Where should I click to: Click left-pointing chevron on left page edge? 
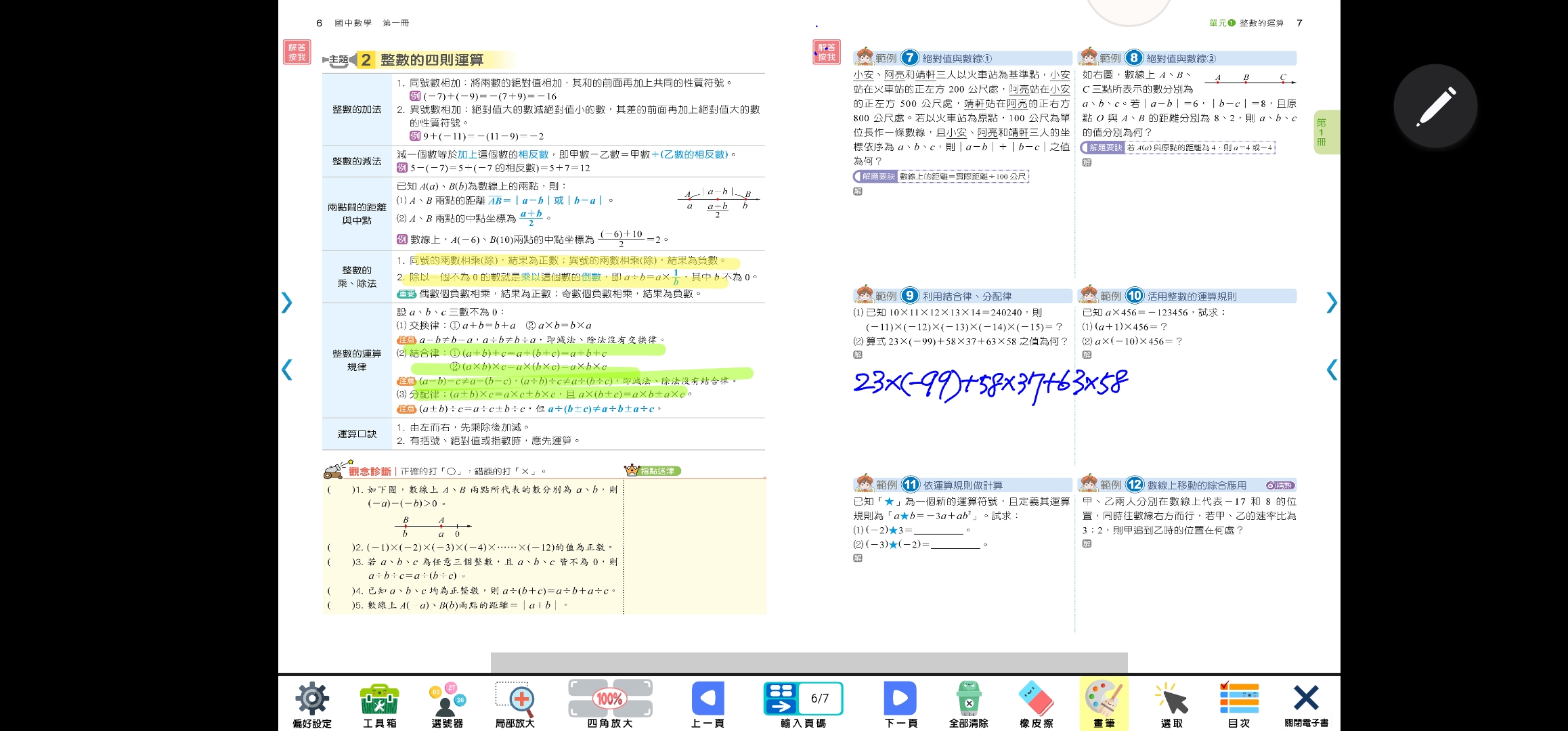286,370
